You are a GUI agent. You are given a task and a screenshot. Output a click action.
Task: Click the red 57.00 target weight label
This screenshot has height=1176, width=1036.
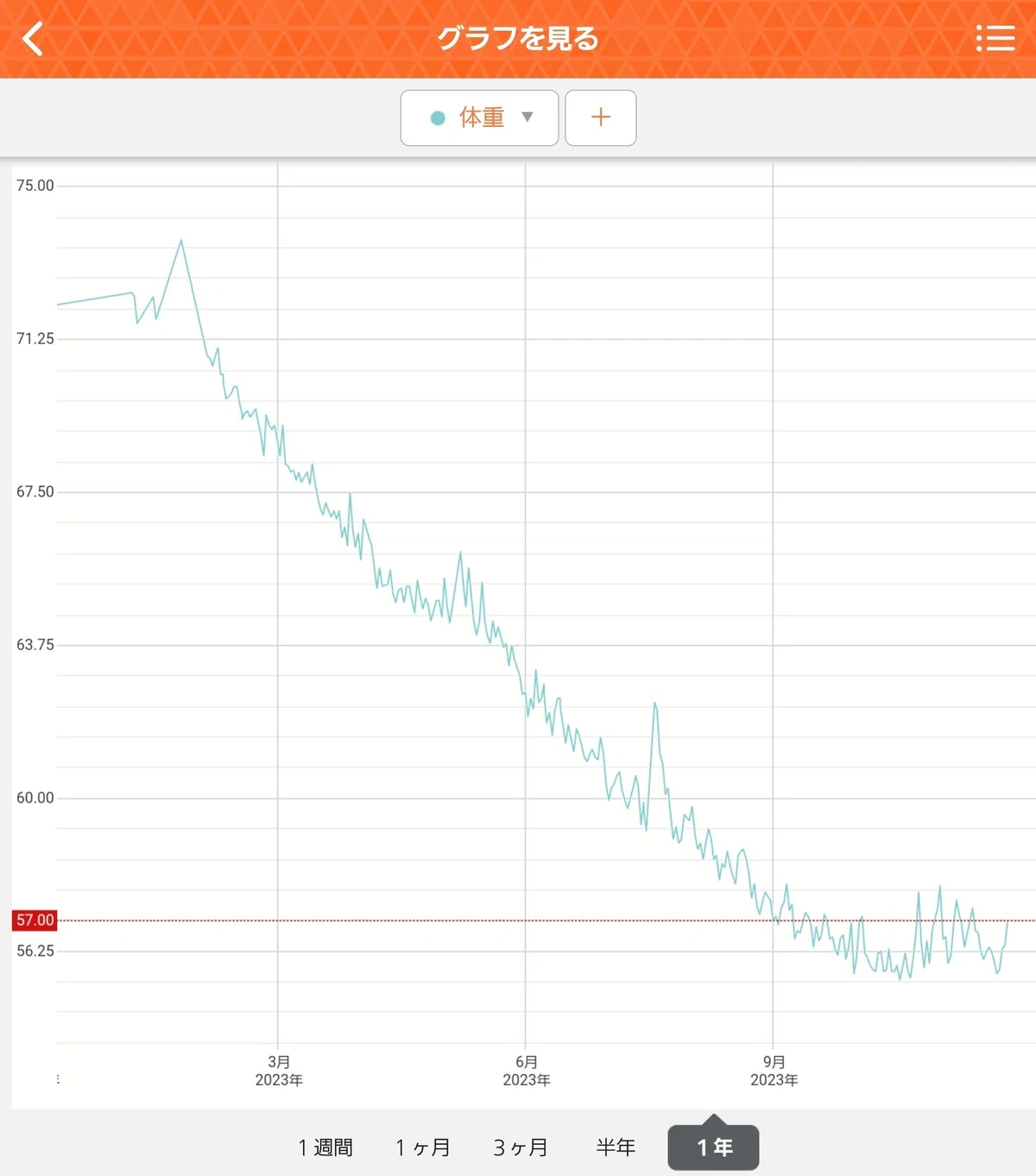point(35,920)
